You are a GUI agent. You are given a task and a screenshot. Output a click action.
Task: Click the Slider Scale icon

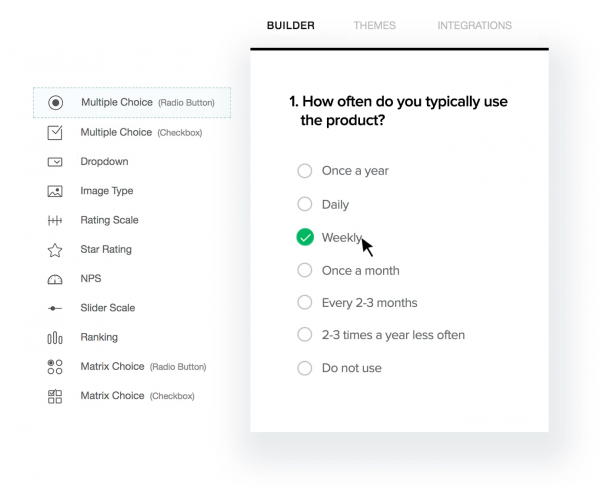tap(56, 308)
